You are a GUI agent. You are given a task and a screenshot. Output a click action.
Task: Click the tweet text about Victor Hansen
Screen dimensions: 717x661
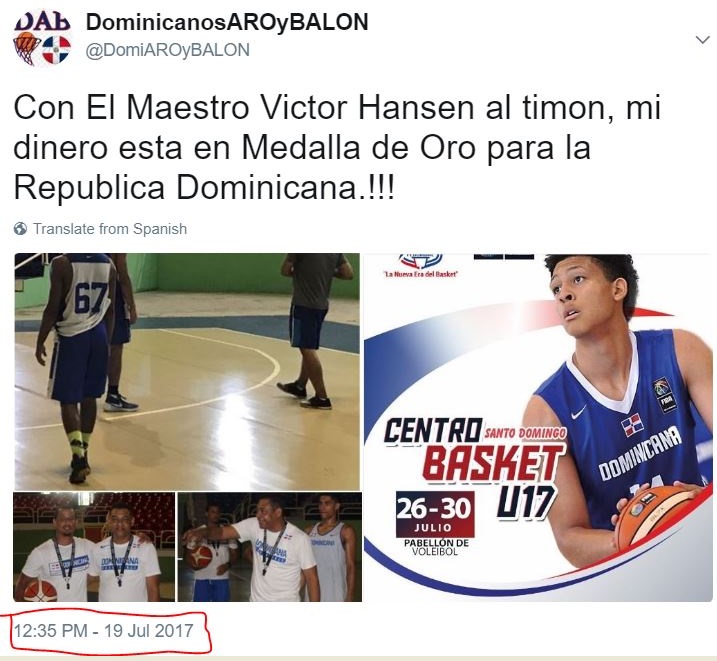pyautogui.click(x=337, y=148)
